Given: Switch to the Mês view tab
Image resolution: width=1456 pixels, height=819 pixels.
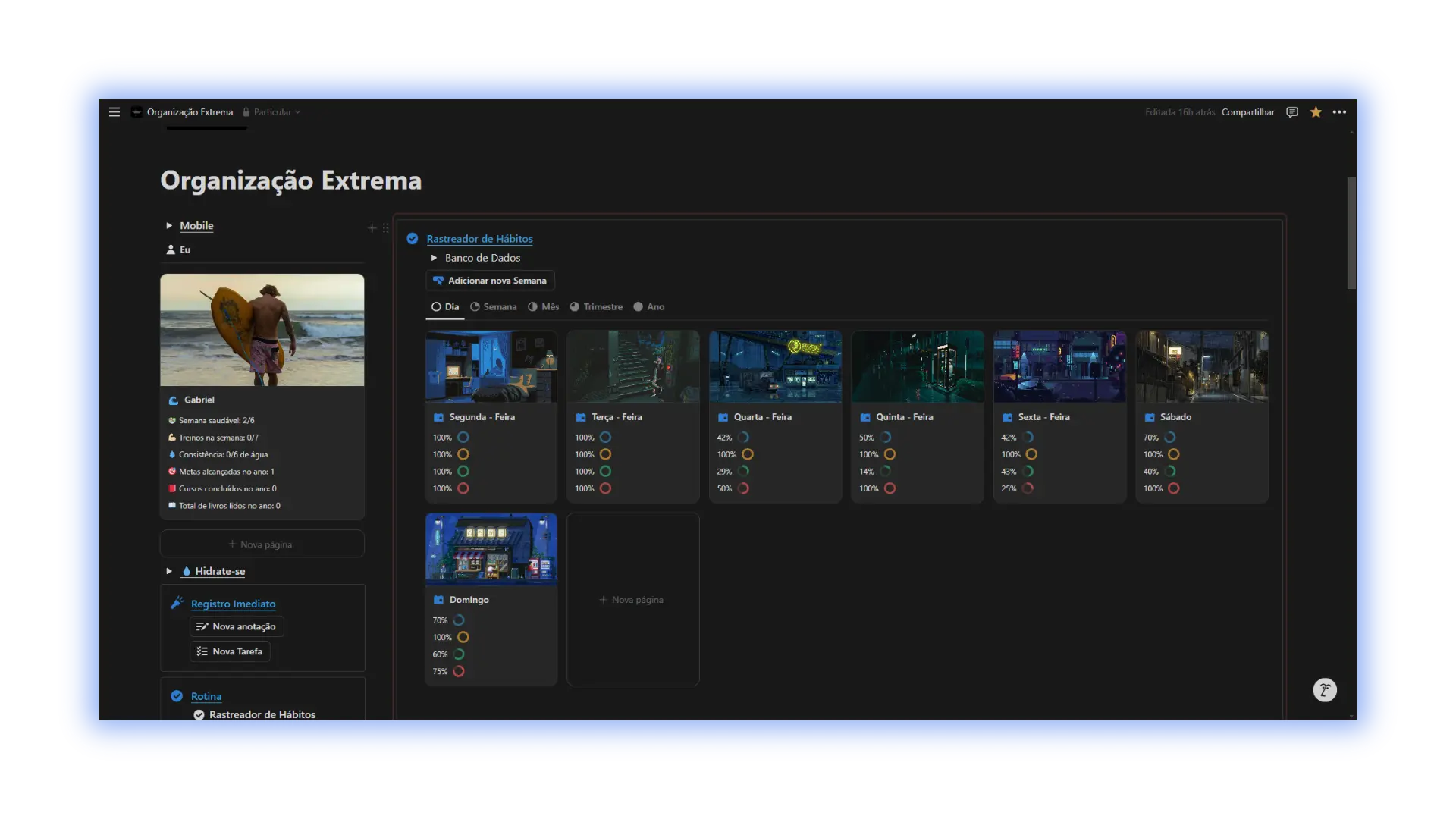Looking at the screenshot, I should (x=543, y=307).
